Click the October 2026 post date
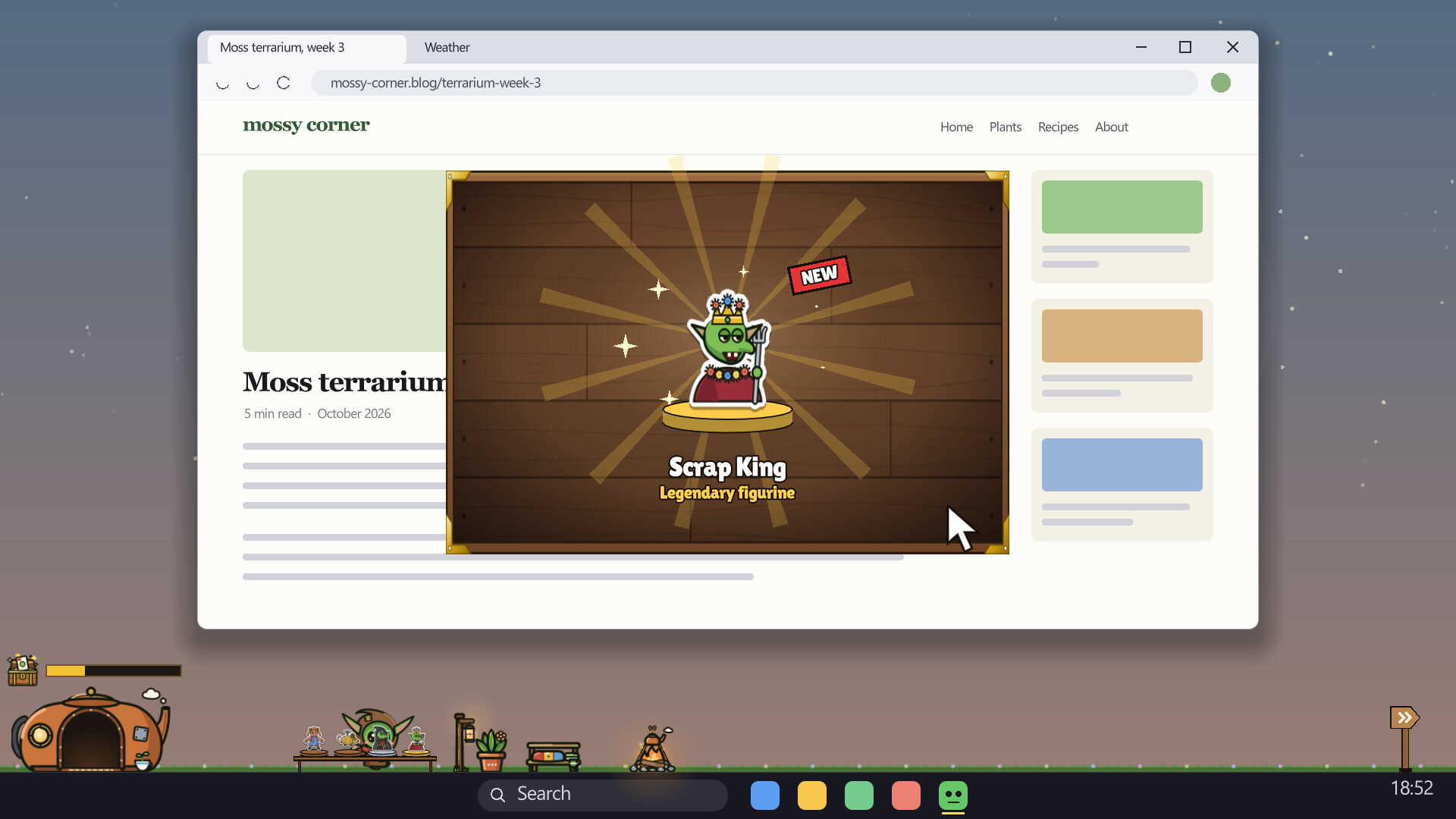Viewport: 1456px width, 819px height. [354, 413]
